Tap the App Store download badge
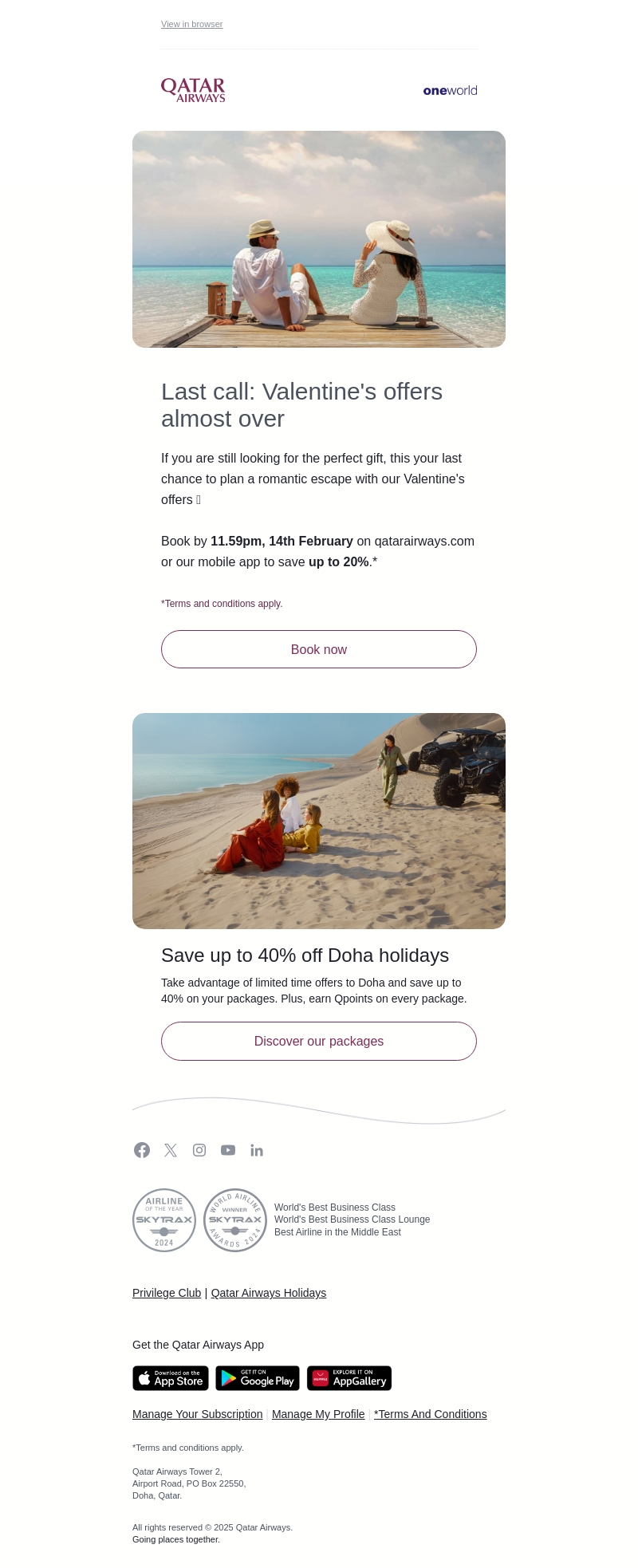Screen dimensions: 638x1568 pos(171,1378)
